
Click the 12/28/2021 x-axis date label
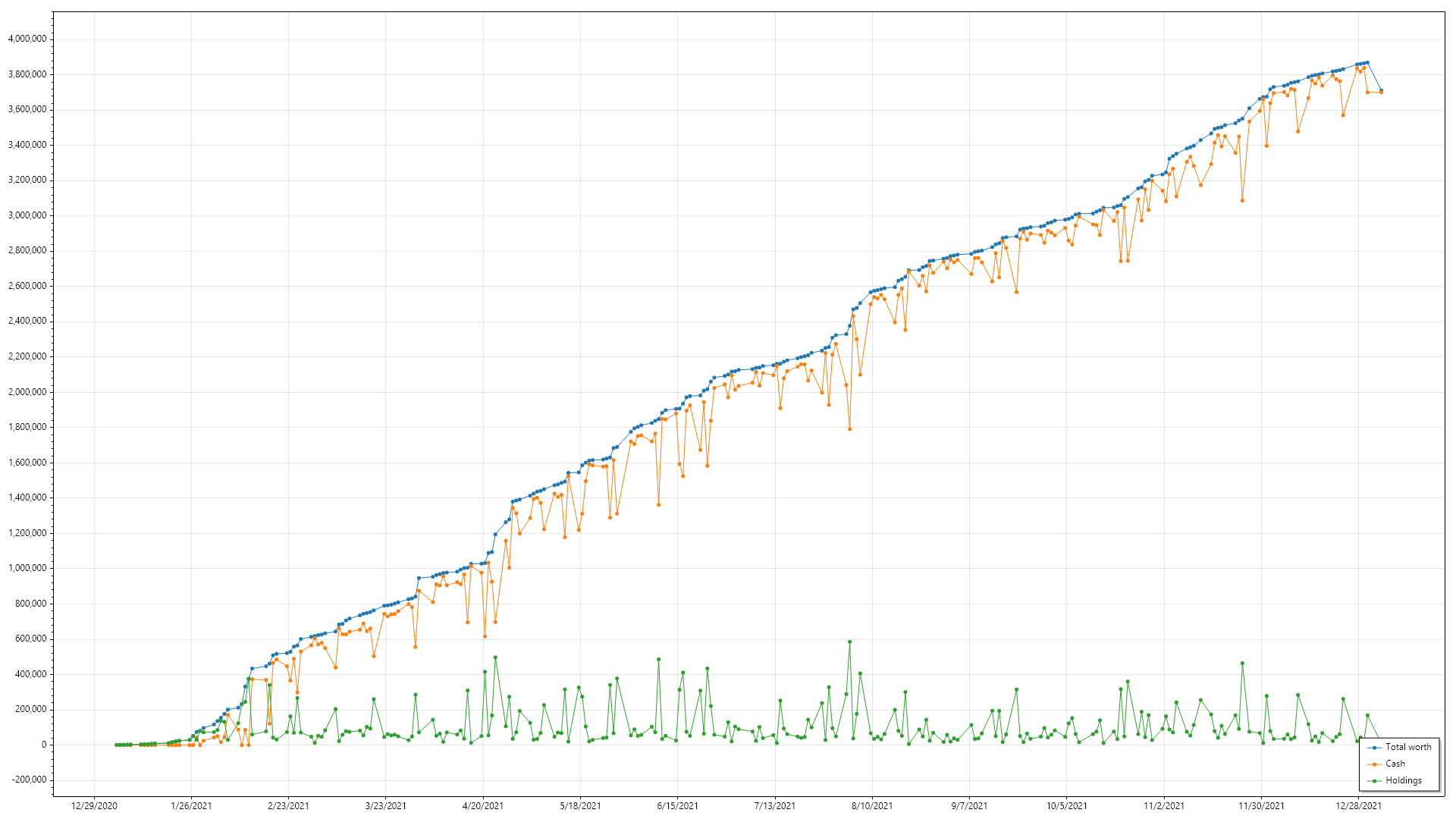pos(1358,806)
